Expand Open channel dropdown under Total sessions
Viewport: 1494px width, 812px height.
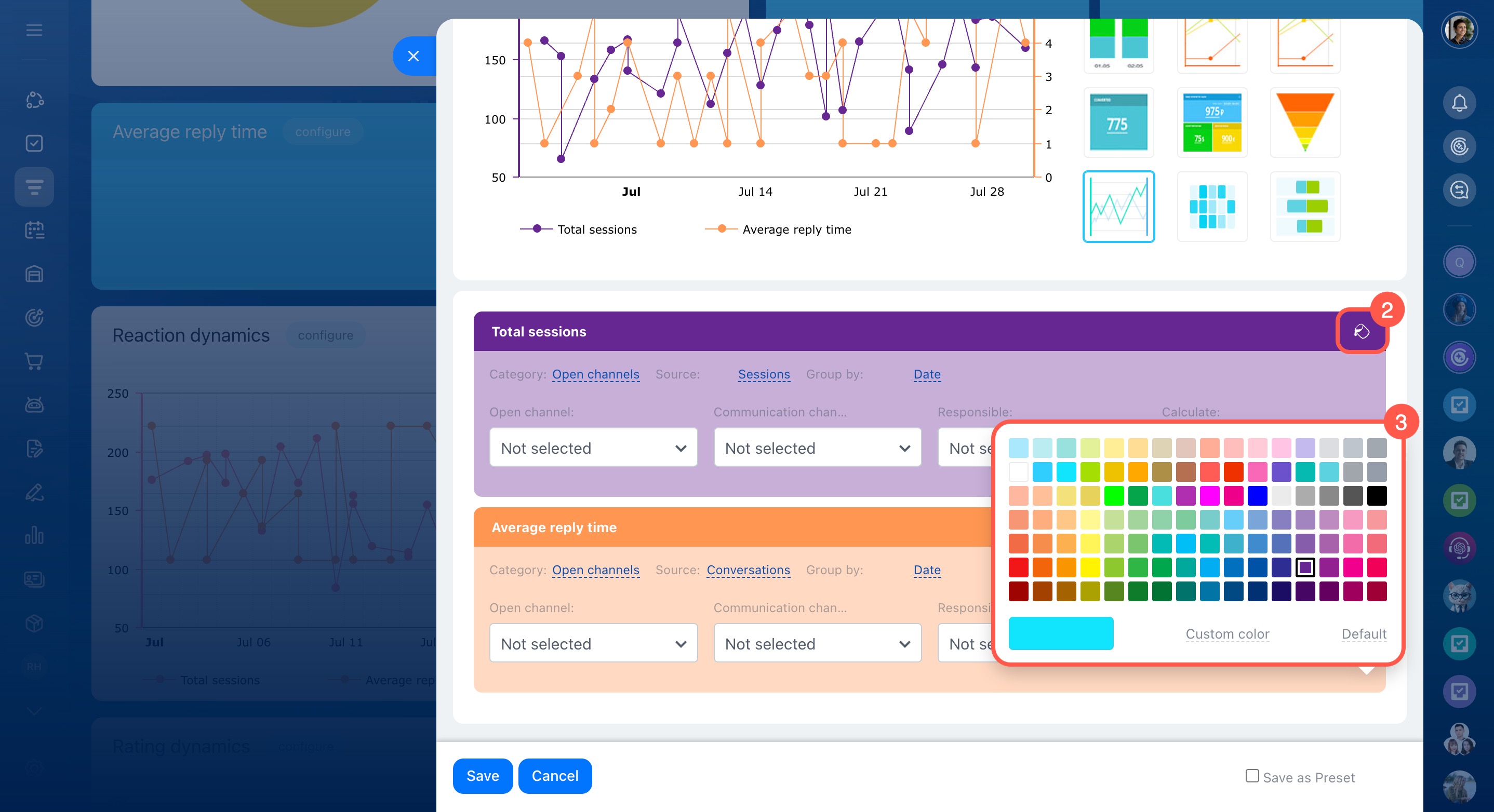[593, 448]
